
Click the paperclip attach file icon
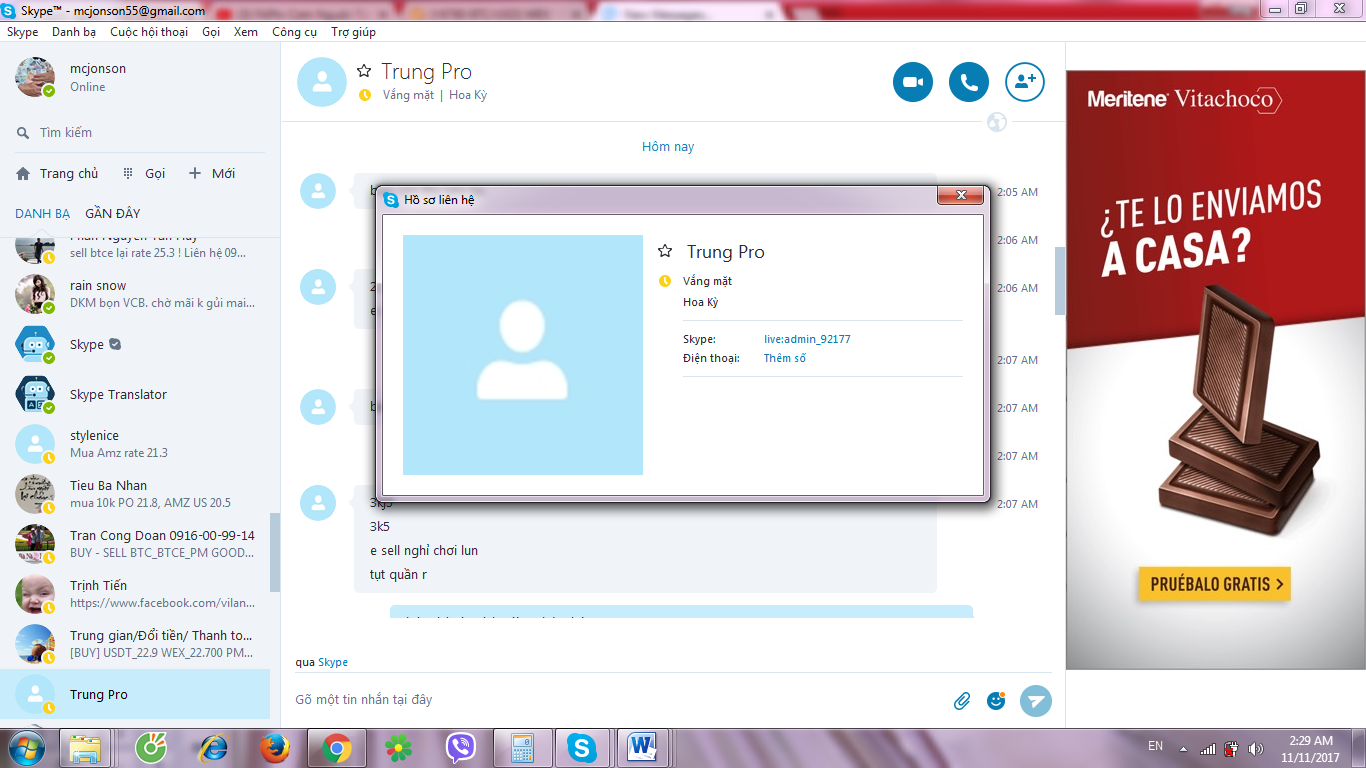[x=961, y=701]
